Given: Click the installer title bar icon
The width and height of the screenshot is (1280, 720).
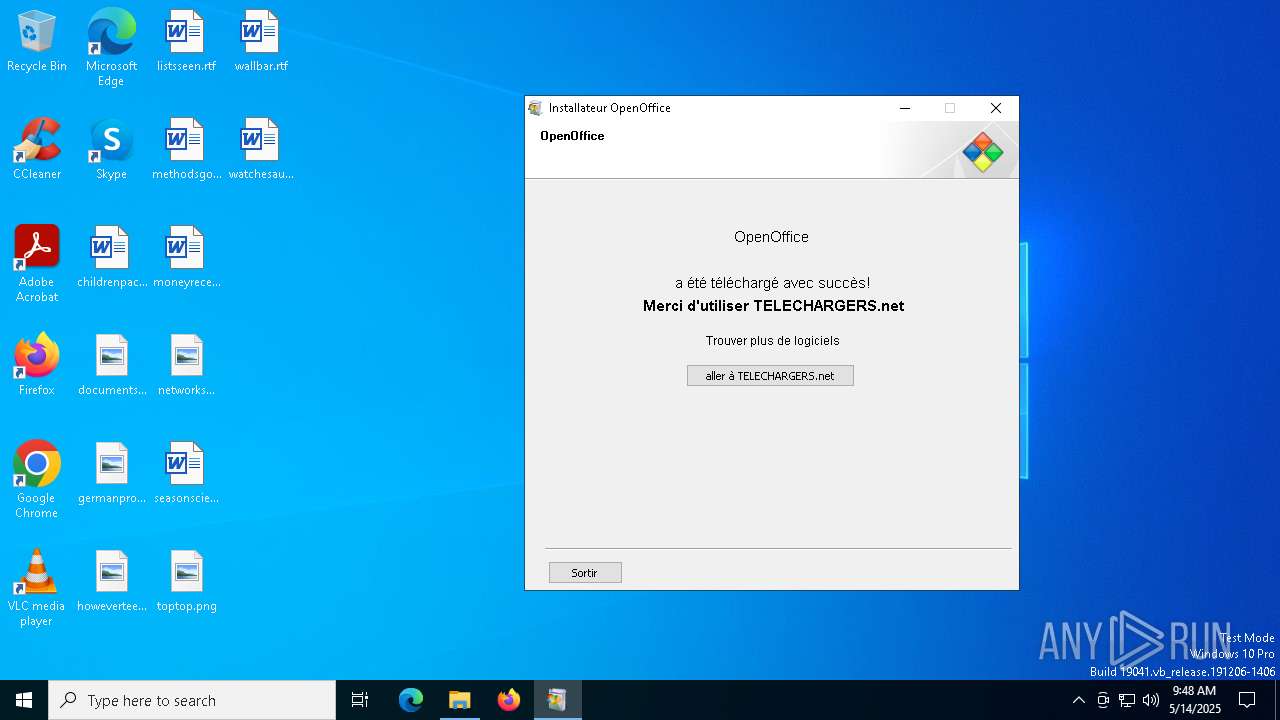Looking at the screenshot, I should coord(536,108).
